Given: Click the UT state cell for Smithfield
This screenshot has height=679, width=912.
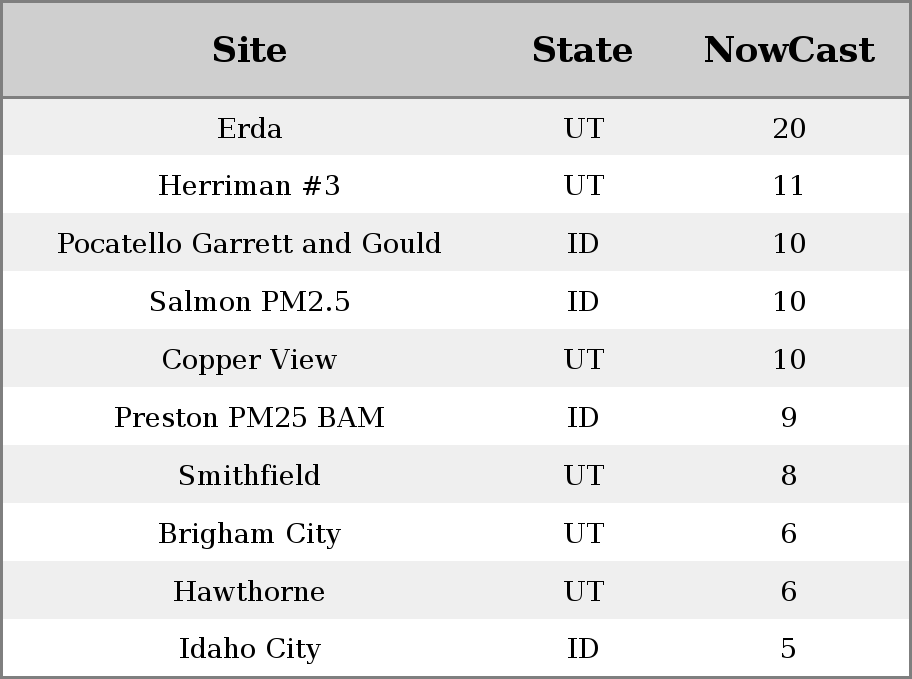Looking at the screenshot, I should tap(583, 475).
